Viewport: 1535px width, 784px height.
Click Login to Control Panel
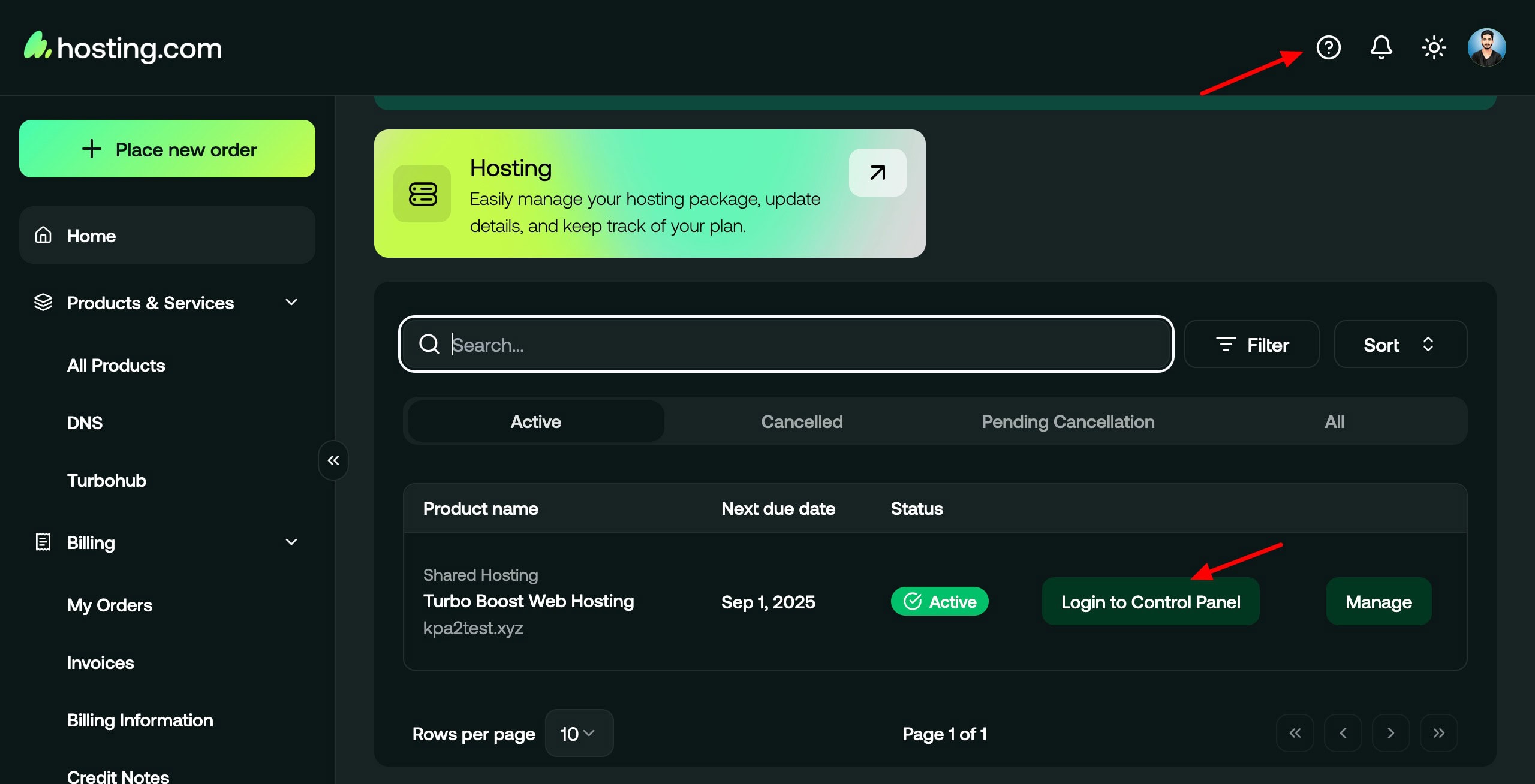(x=1150, y=602)
